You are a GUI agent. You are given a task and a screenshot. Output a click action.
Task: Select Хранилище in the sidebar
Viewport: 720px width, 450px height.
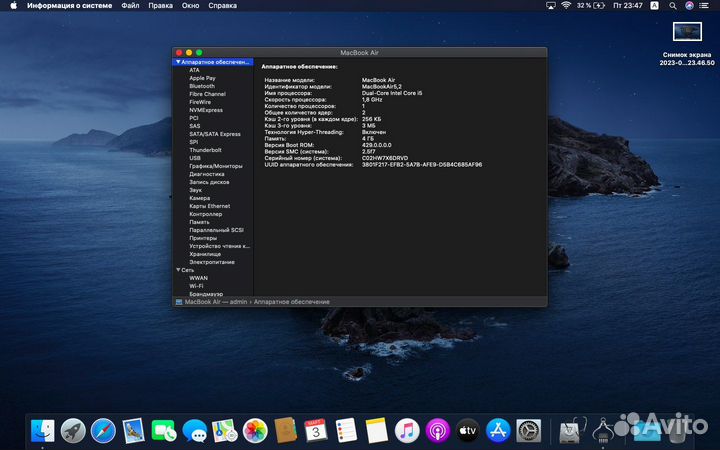[205, 254]
